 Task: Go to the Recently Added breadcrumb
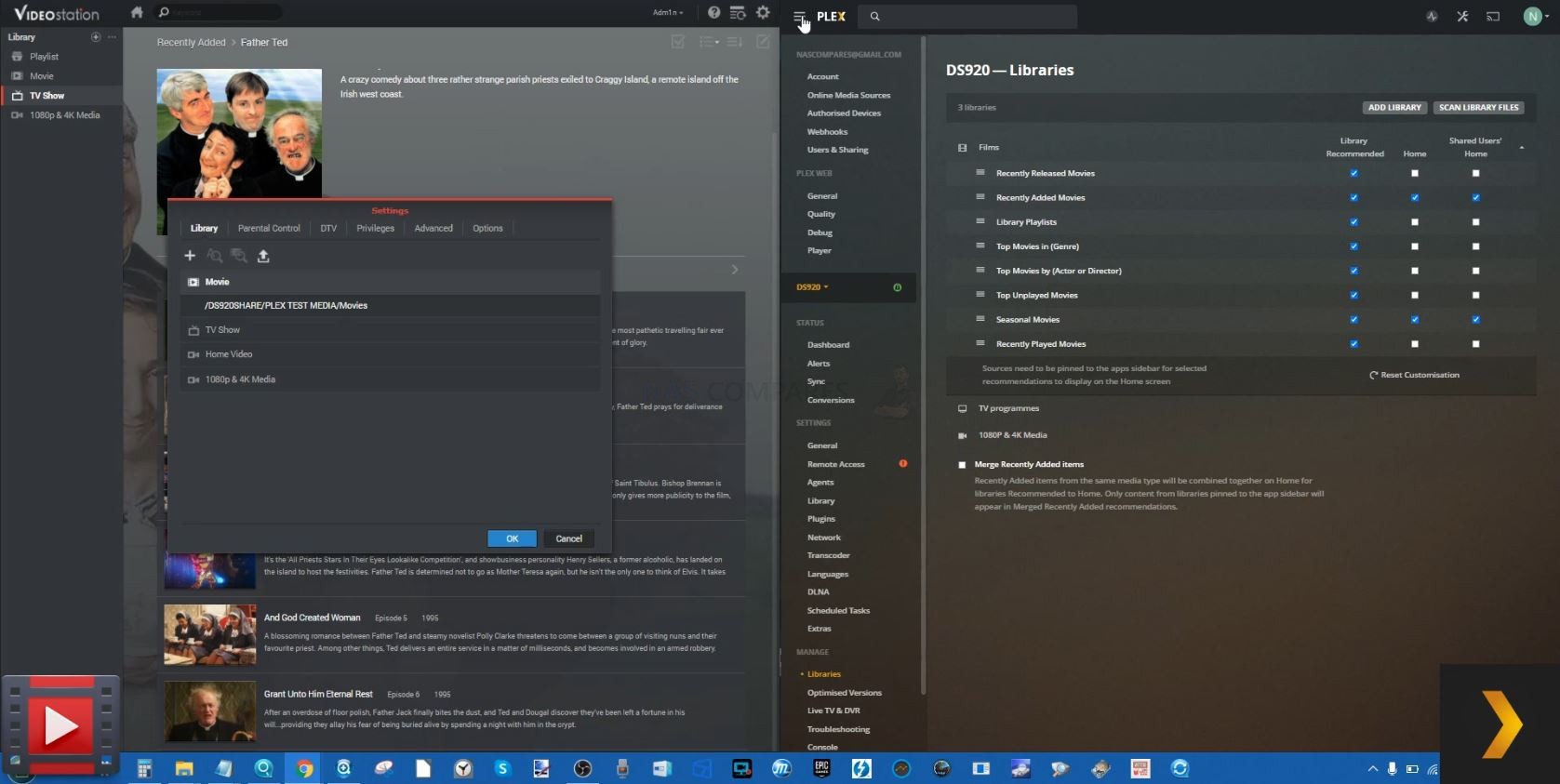click(x=191, y=42)
